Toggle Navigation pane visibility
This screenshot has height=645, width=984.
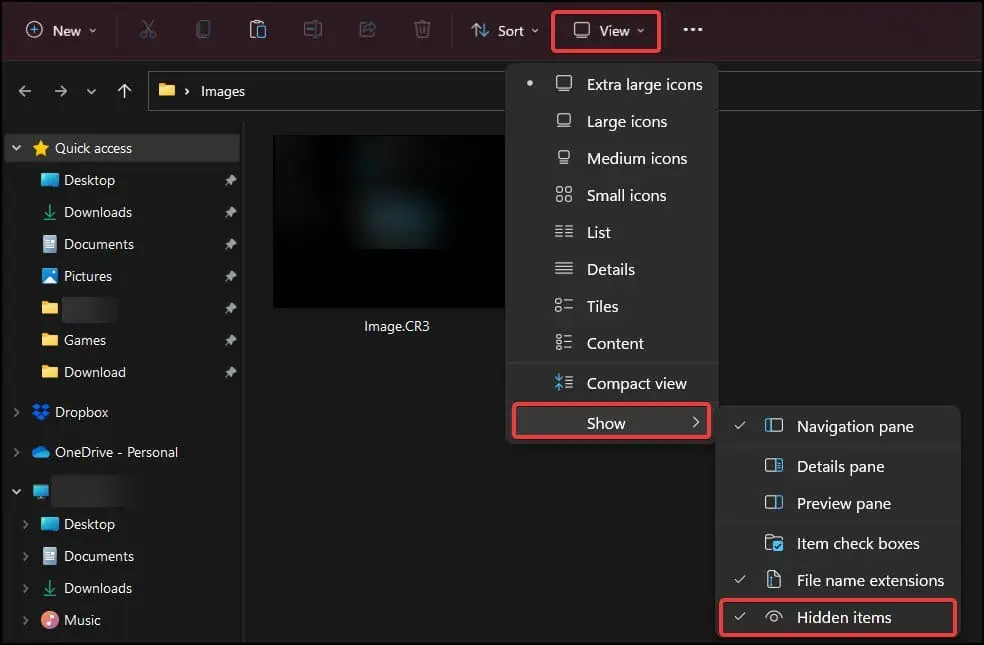(838, 427)
